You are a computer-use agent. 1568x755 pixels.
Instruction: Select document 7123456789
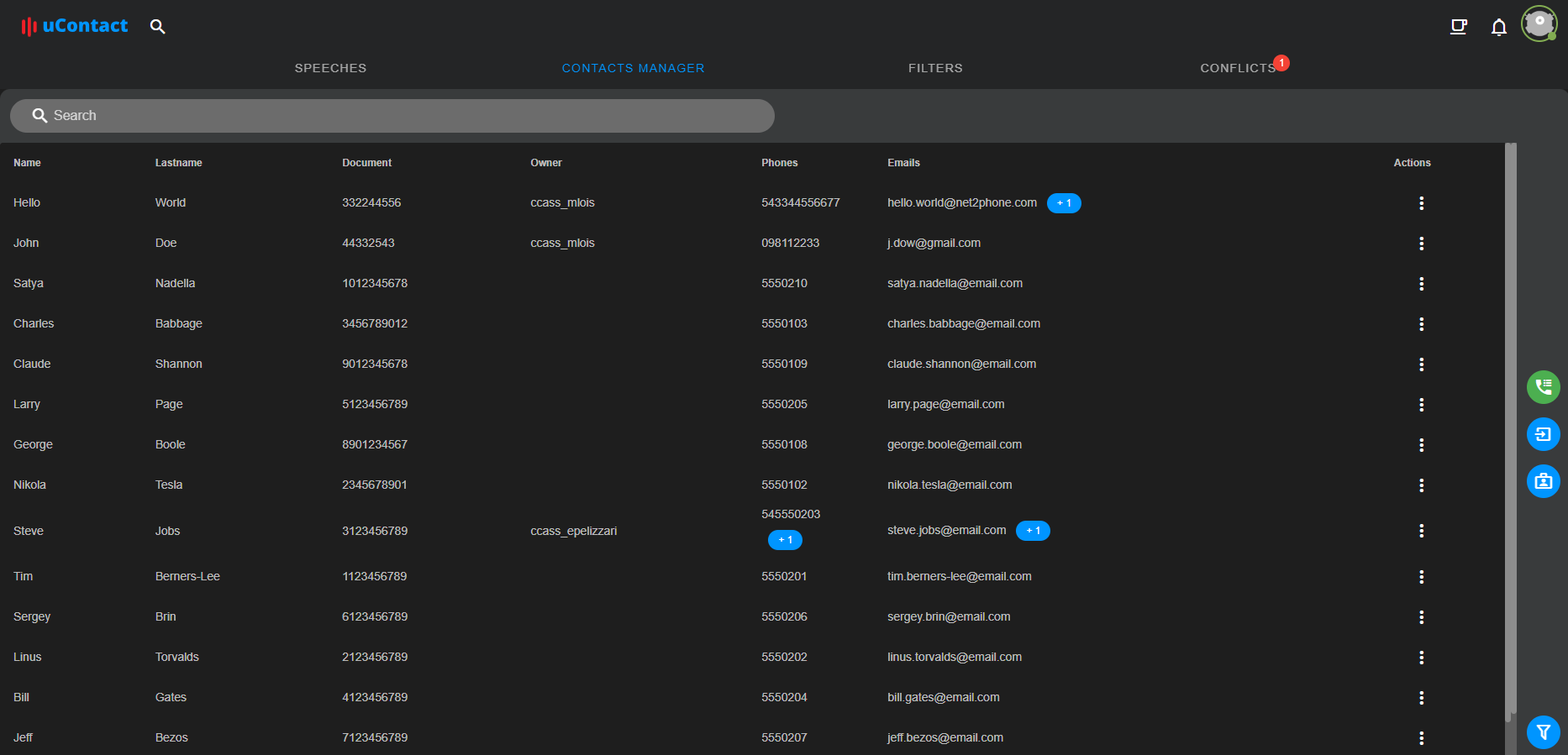(375, 737)
